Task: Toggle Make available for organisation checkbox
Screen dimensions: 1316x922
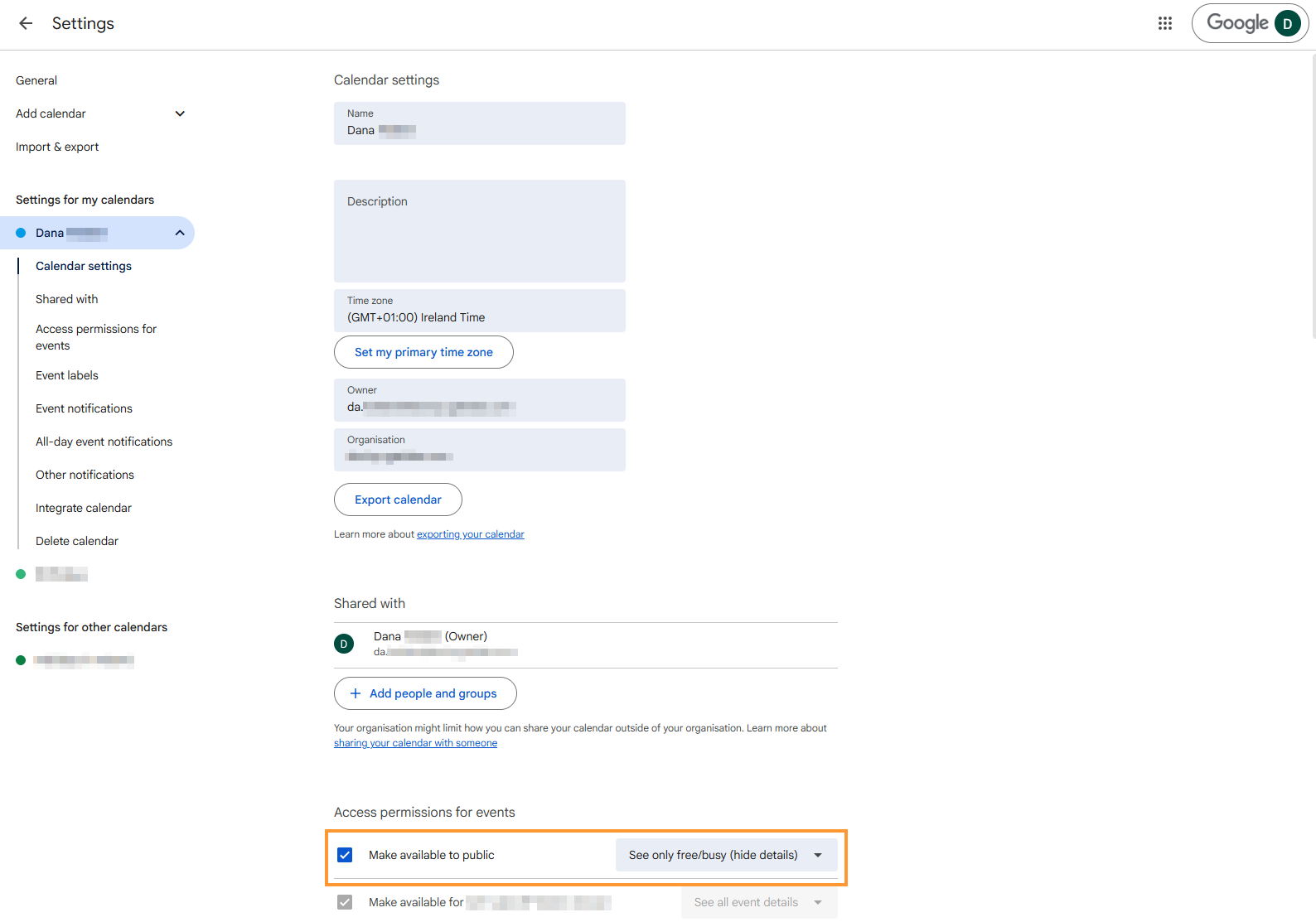Action: coord(345,902)
